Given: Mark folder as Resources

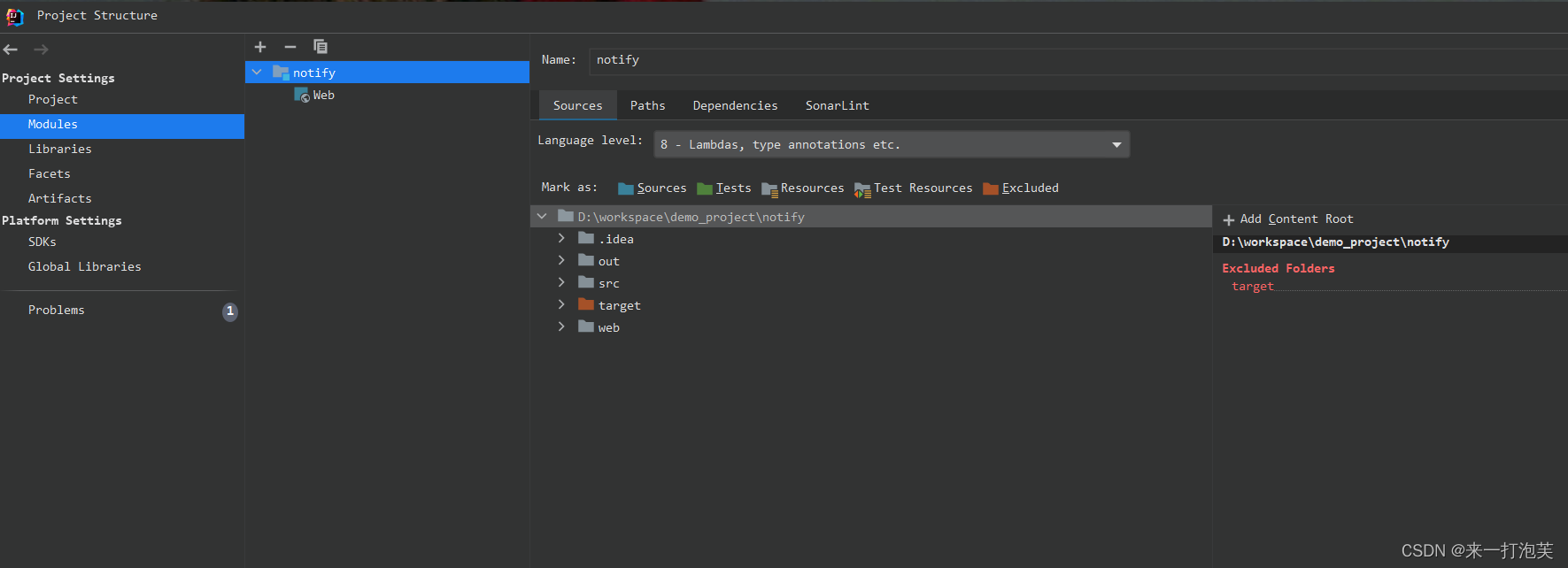Looking at the screenshot, I should [803, 188].
